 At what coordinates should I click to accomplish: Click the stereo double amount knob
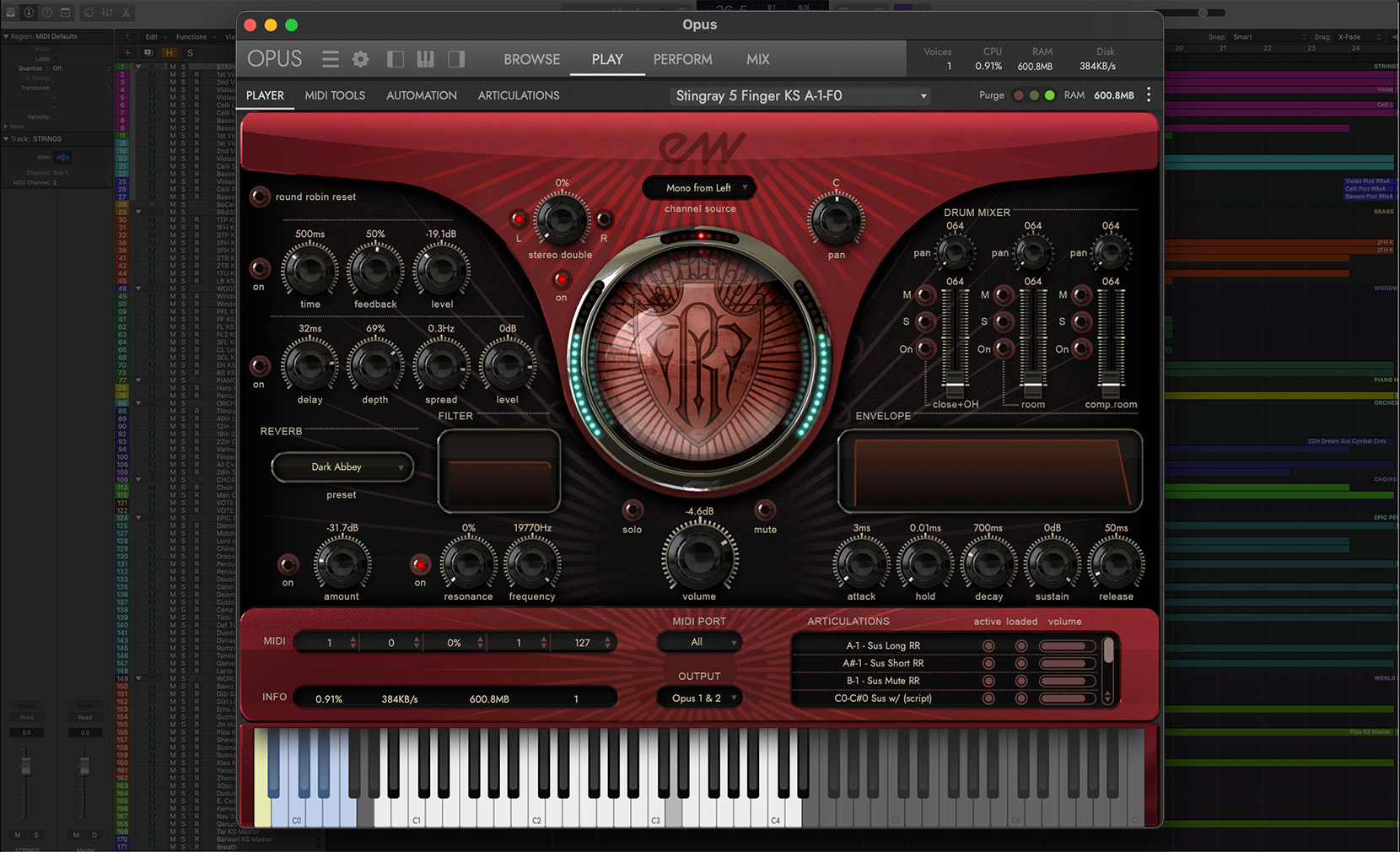561,219
